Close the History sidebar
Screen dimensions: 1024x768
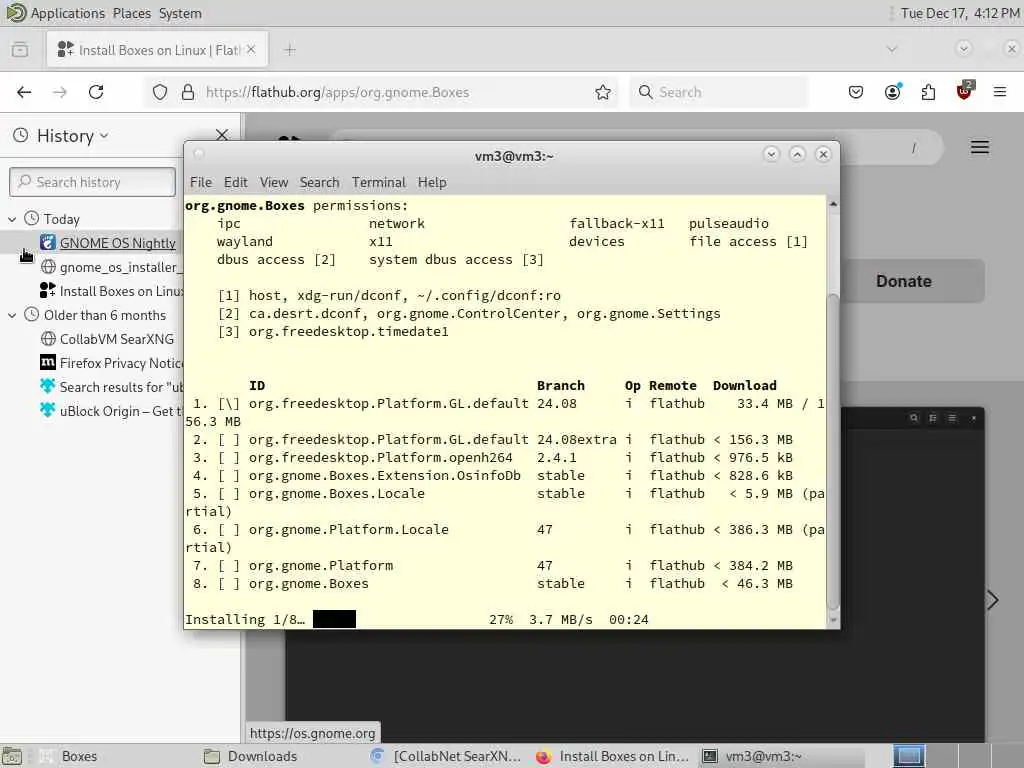(x=222, y=135)
